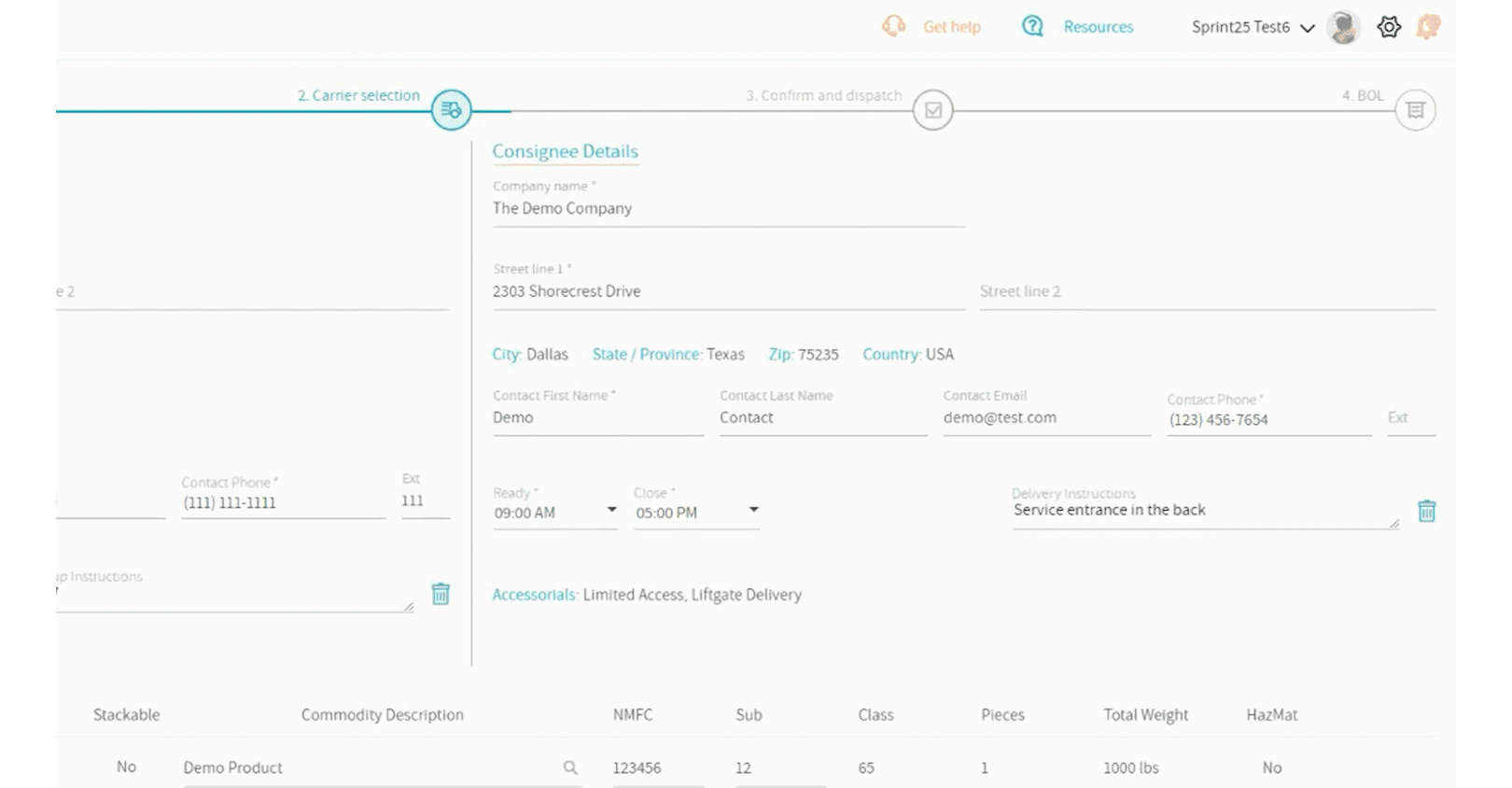Click the Carrier selection step icon
1512x788 pixels.
[x=452, y=110]
